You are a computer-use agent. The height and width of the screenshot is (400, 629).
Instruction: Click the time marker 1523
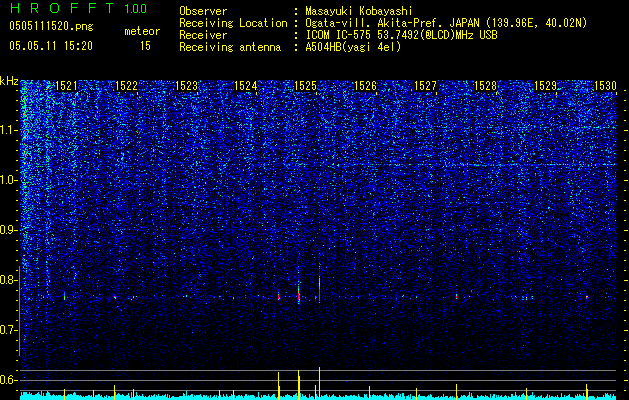click(x=187, y=86)
